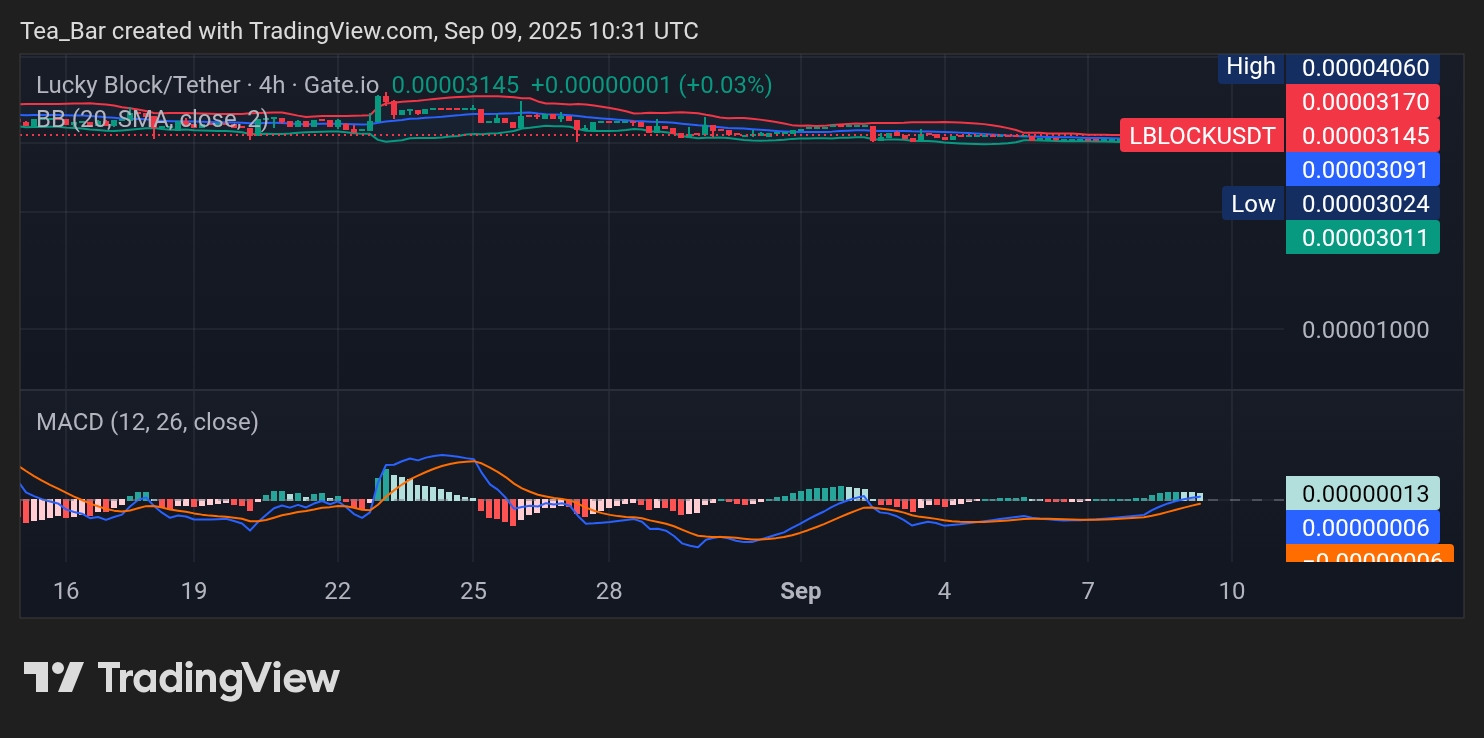Click the 22 date axis label

click(338, 591)
